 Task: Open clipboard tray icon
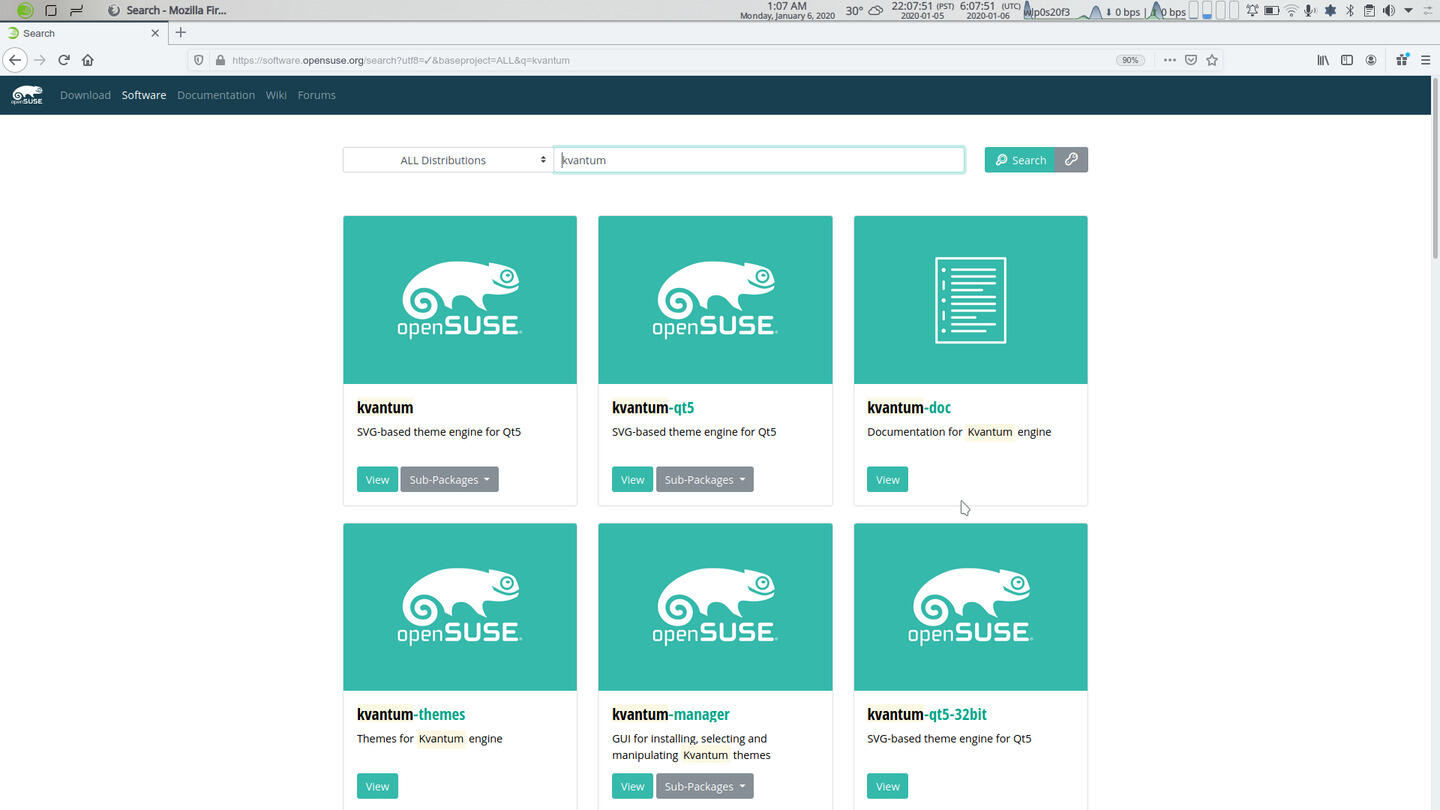pyautogui.click(x=1369, y=11)
